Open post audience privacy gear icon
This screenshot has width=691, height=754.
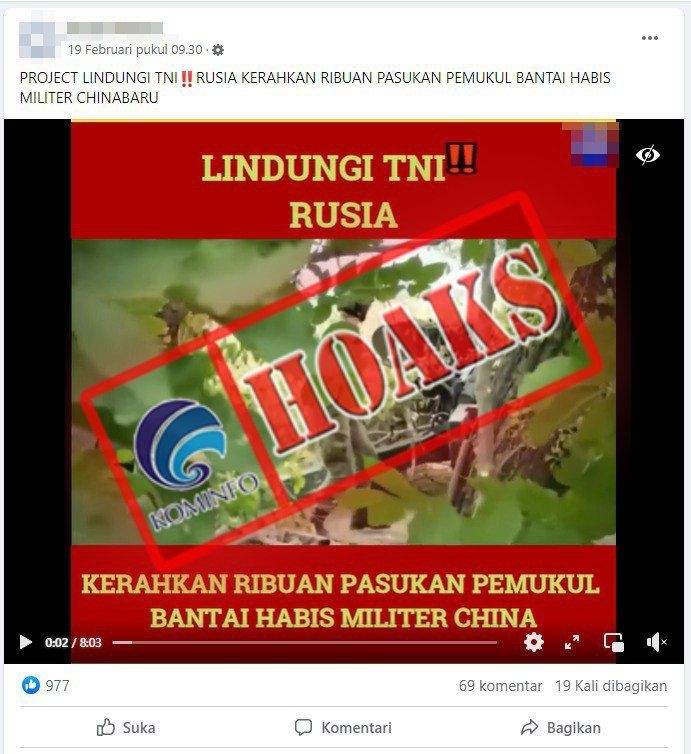click(218, 50)
